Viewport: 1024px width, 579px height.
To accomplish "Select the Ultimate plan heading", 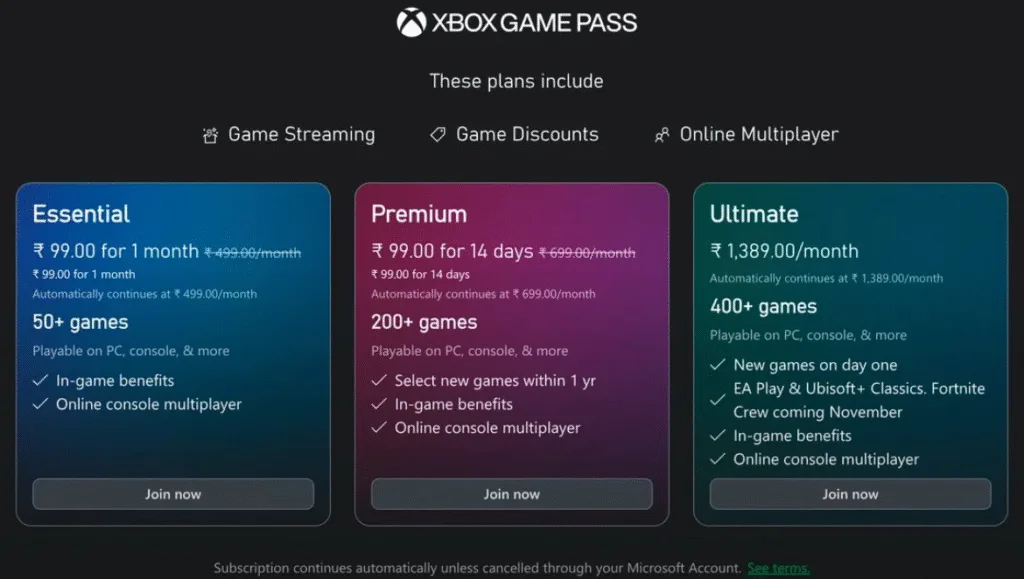I will pyautogui.click(x=754, y=214).
